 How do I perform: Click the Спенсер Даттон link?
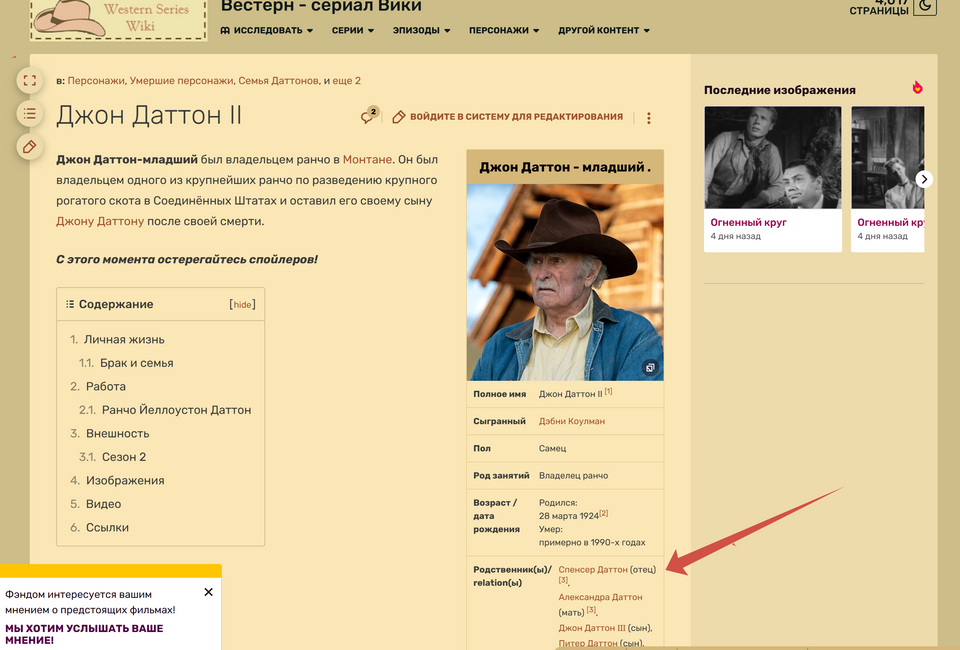coord(593,569)
